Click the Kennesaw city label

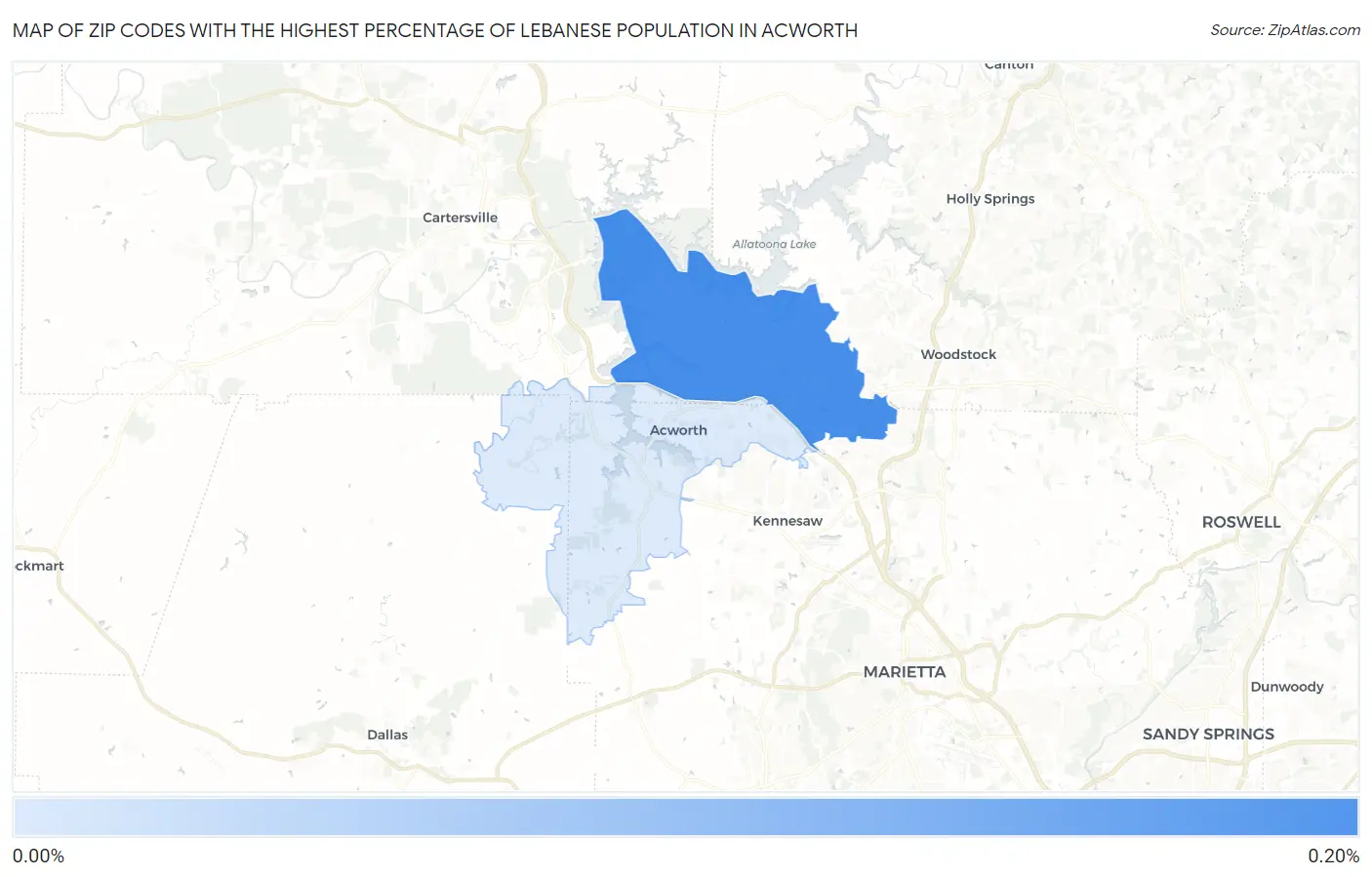tap(787, 521)
